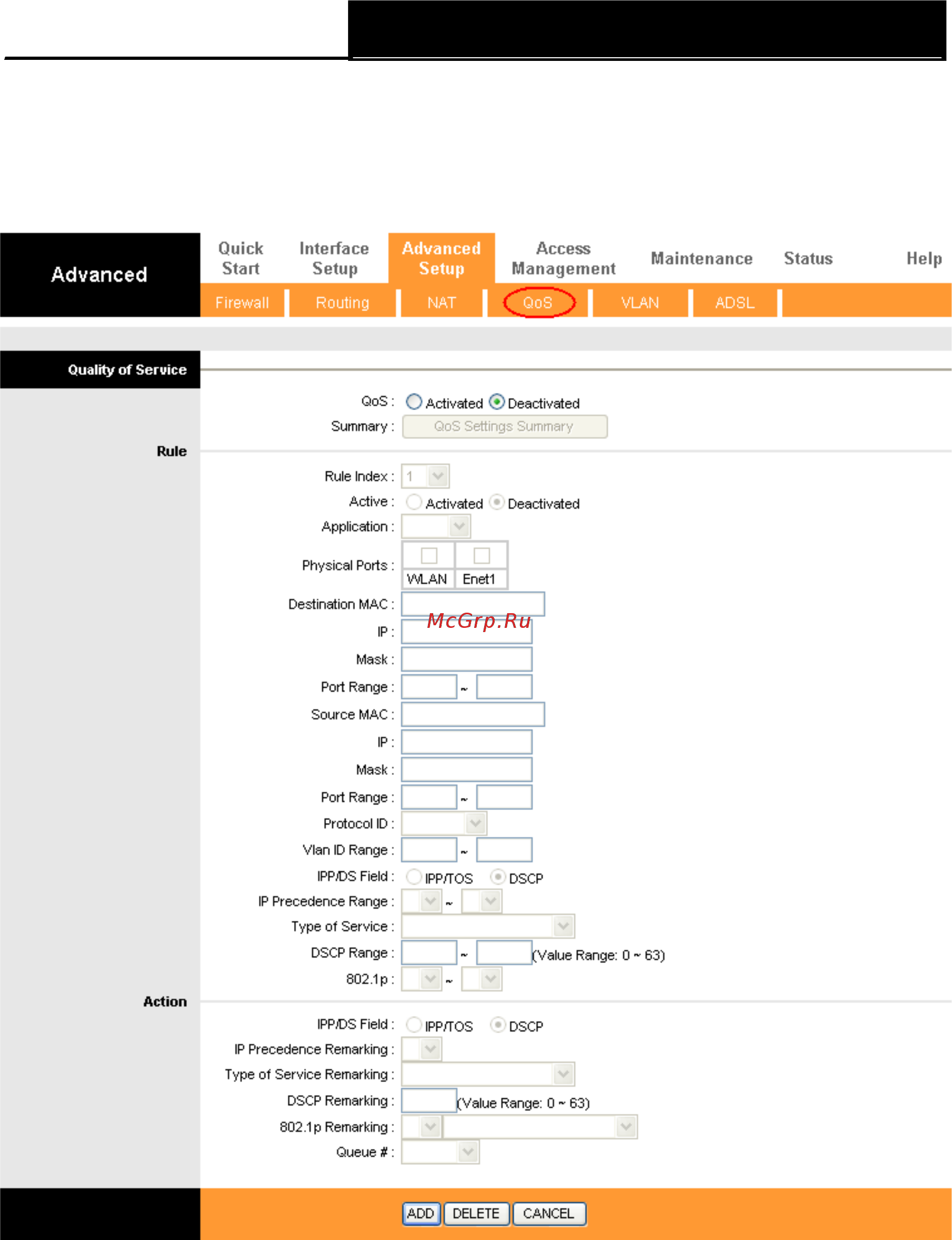The width and height of the screenshot is (952, 1240).
Task: Click the Destination MAC field
Action: [x=473, y=604]
